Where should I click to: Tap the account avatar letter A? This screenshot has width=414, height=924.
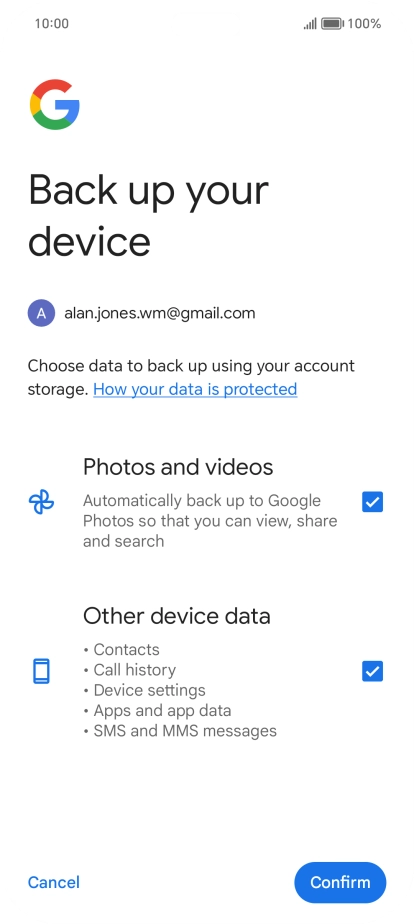point(41,313)
